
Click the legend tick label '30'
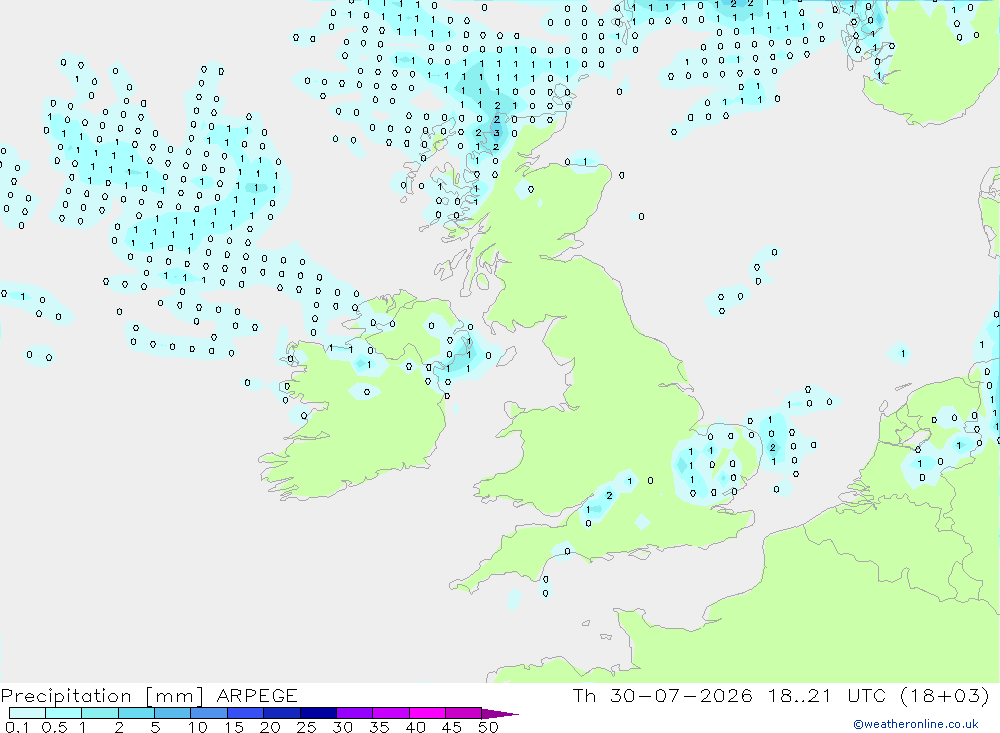pyautogui.click(x=343, y=727)
